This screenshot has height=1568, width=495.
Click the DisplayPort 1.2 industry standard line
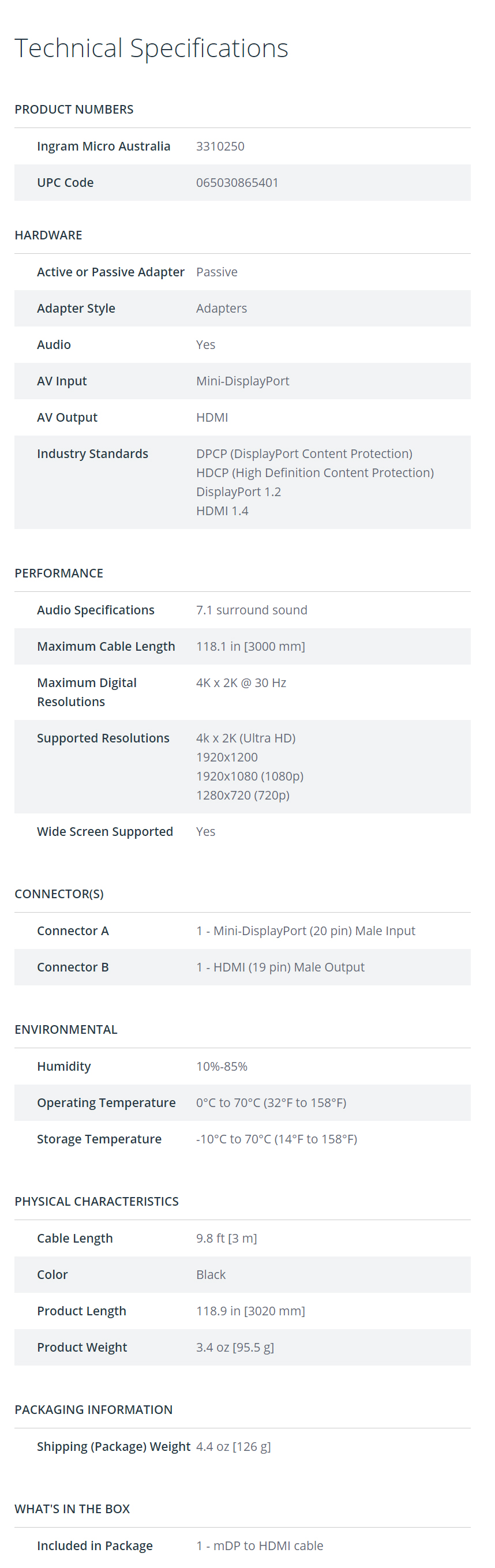[238, 492]
